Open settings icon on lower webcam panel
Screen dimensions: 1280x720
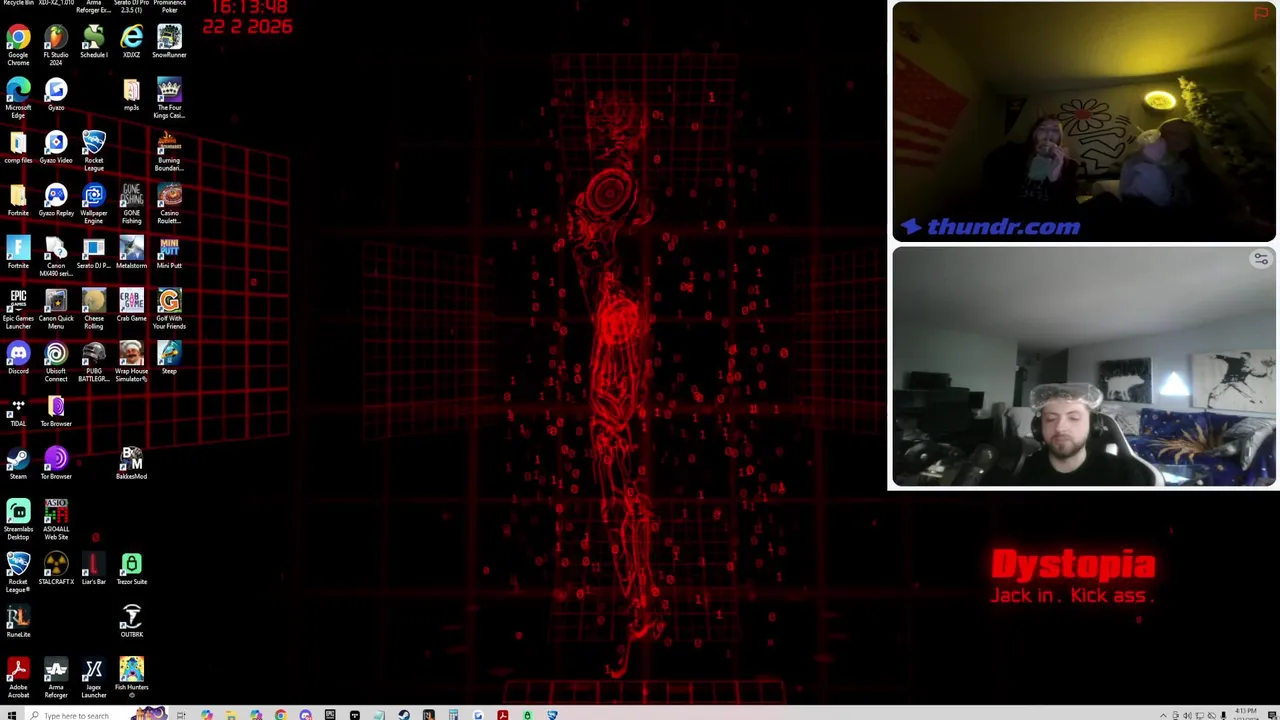(x=1261, y=259)
